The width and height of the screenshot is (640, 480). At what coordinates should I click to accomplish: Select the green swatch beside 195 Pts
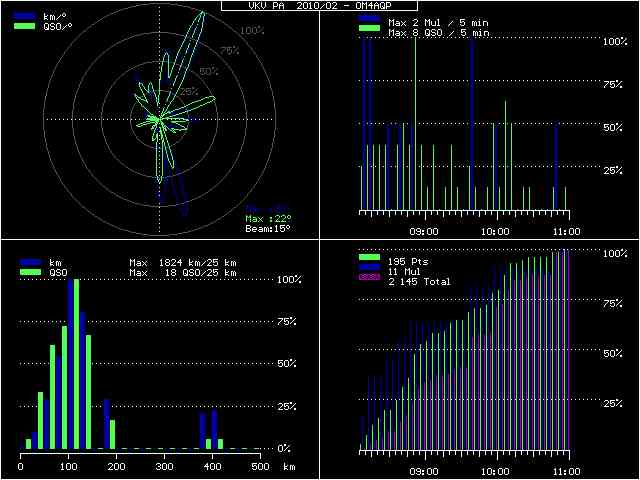point(369,257)
